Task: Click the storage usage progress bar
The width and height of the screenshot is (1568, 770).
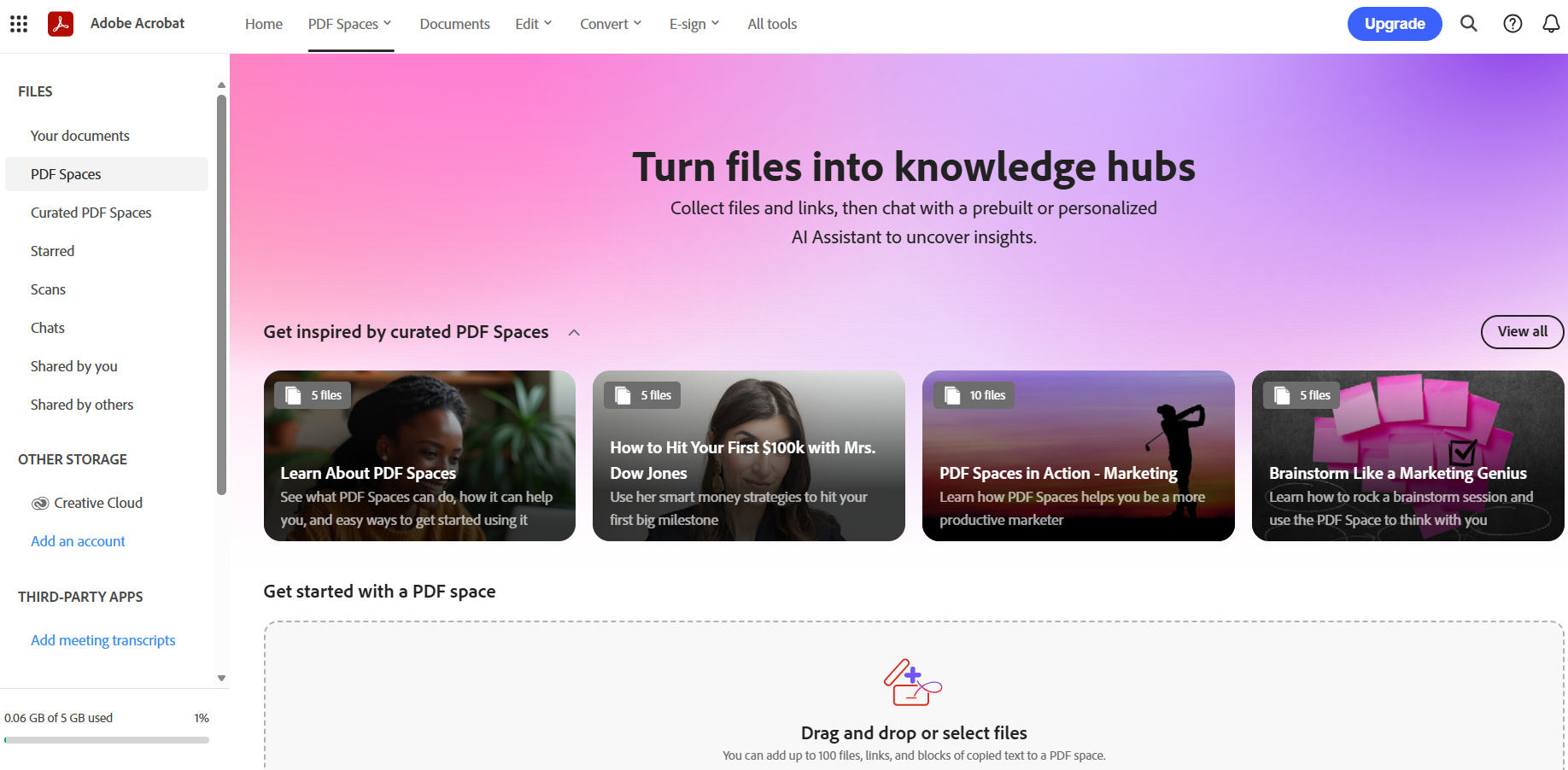Action: point(107,740)
